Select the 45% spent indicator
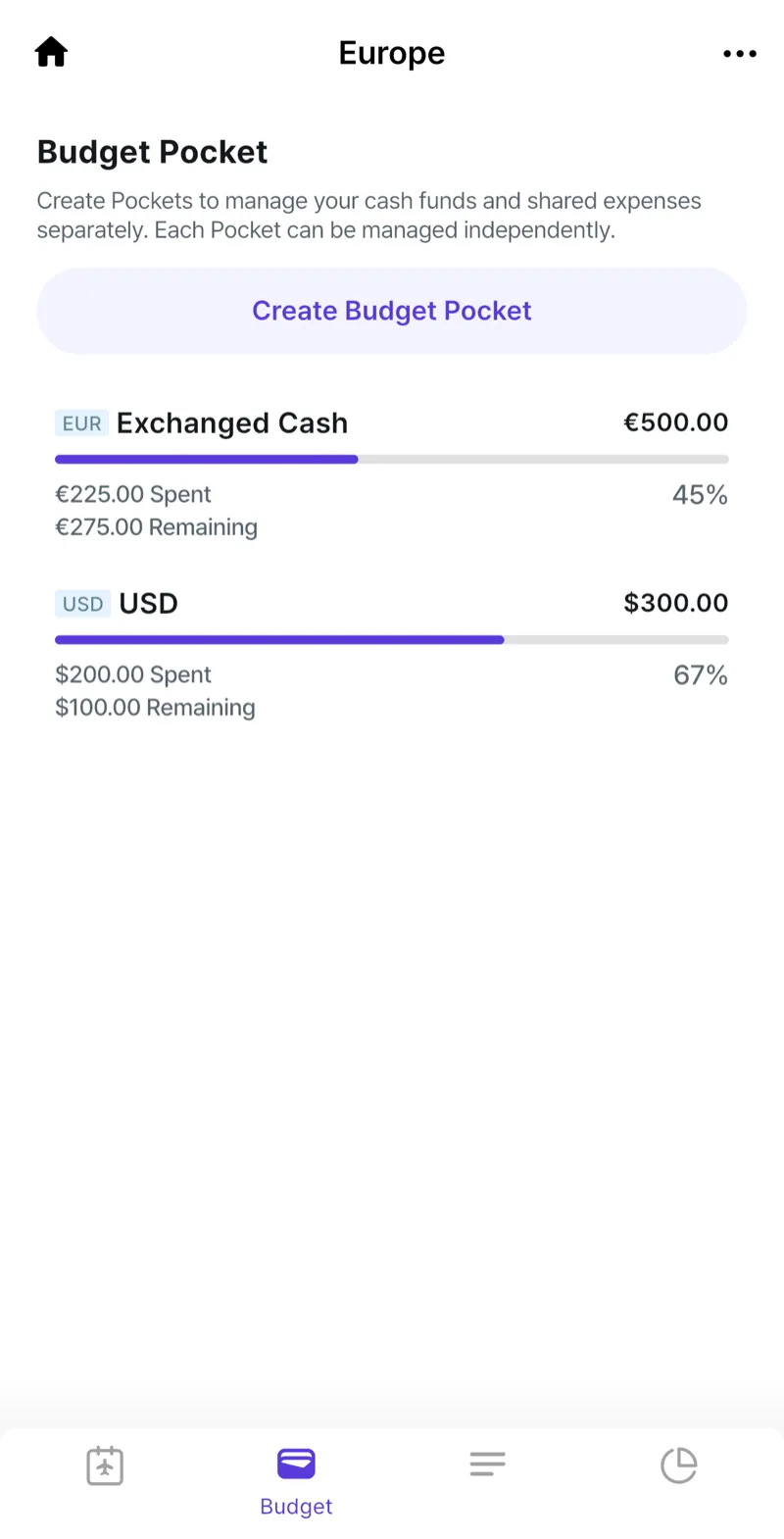This screenshot has height=1539, width=784. tap(700, 495)
